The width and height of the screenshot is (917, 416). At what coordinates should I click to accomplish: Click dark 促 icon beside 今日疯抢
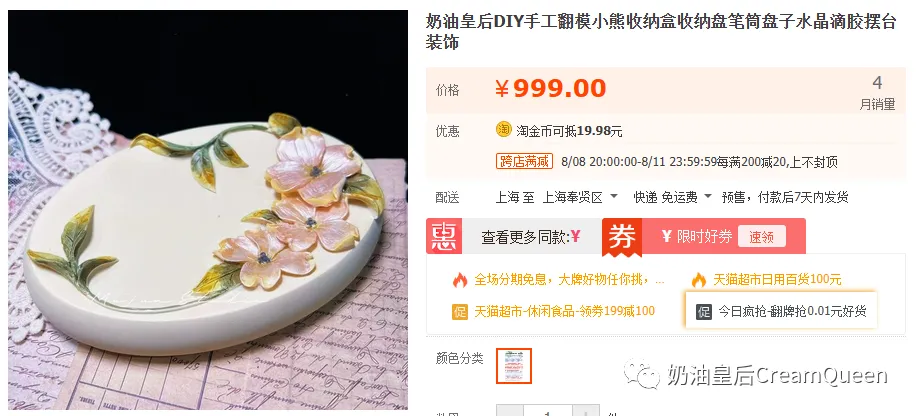coord(704,311)
